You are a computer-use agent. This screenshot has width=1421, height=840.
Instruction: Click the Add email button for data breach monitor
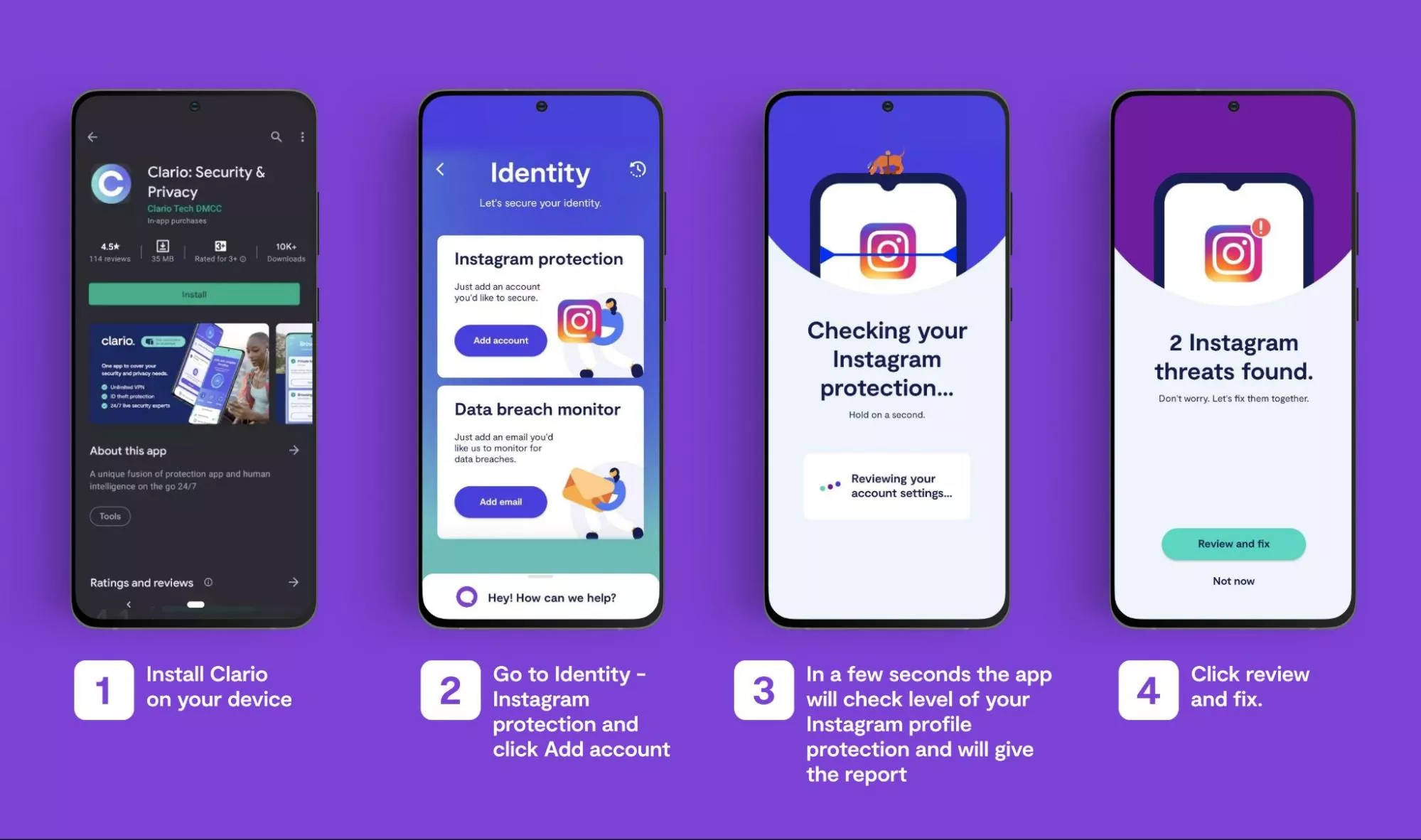click(501, 500)
